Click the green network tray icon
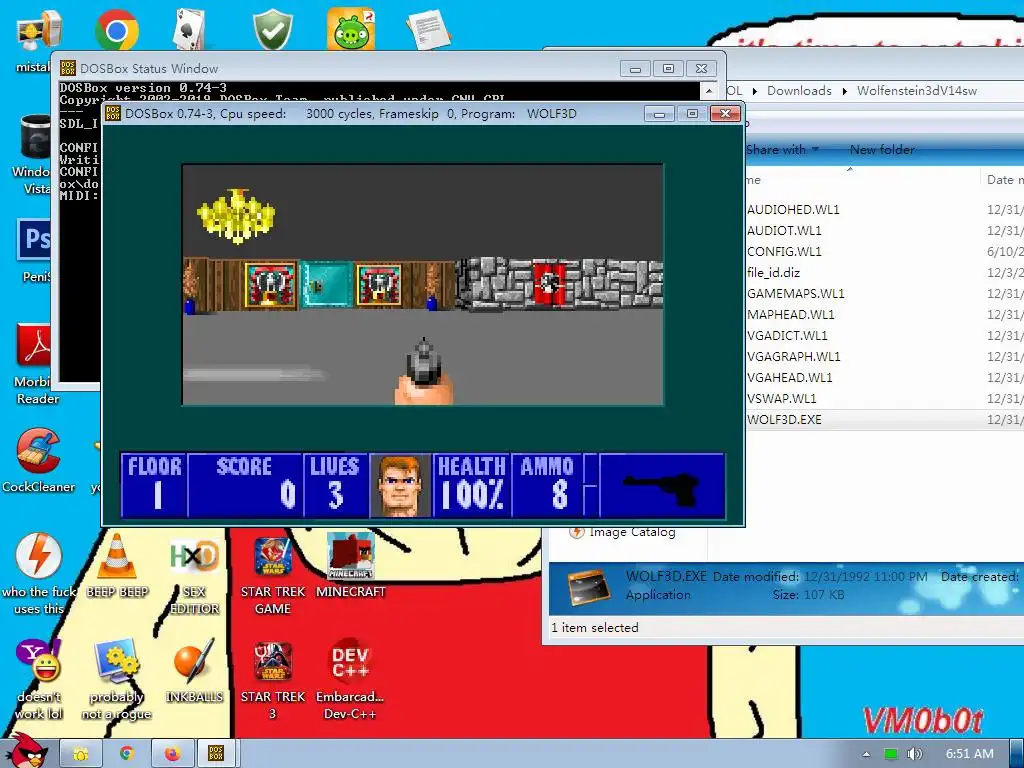 click(x=891, y=754)
